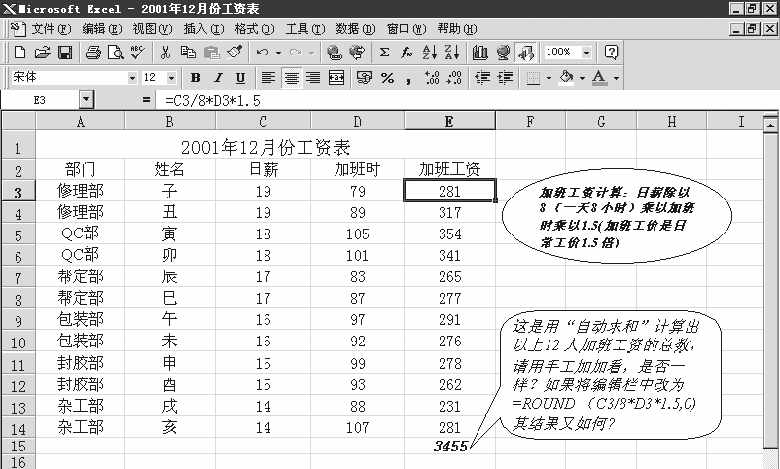Increase cell indent
The width and height of the screenshot is (780, 469).
(x=505, y=78)
